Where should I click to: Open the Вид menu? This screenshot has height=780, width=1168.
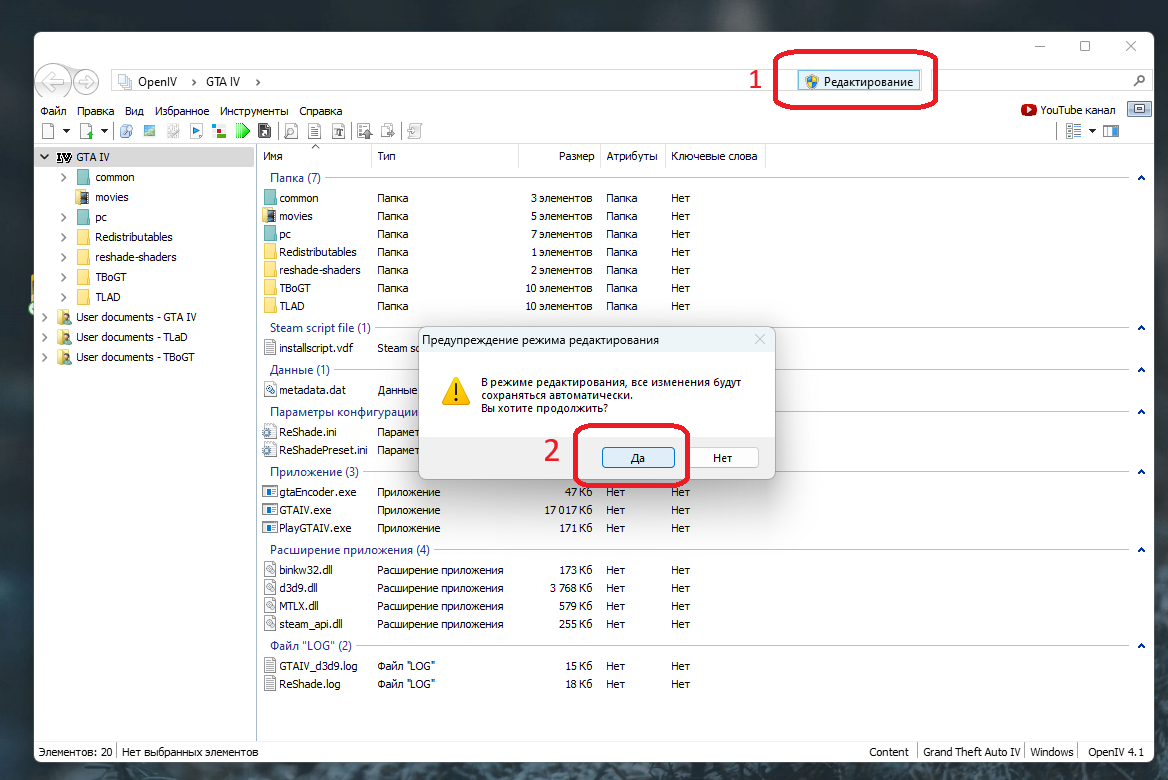[x=134, y=111]
